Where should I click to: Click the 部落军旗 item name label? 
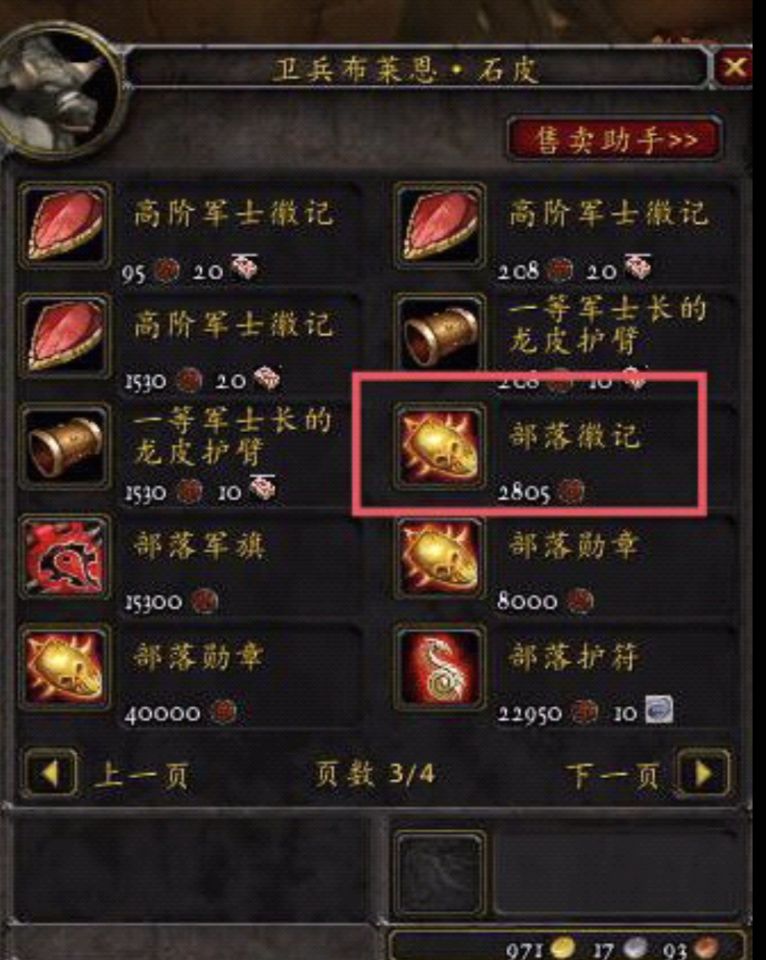tap(199, 546)
